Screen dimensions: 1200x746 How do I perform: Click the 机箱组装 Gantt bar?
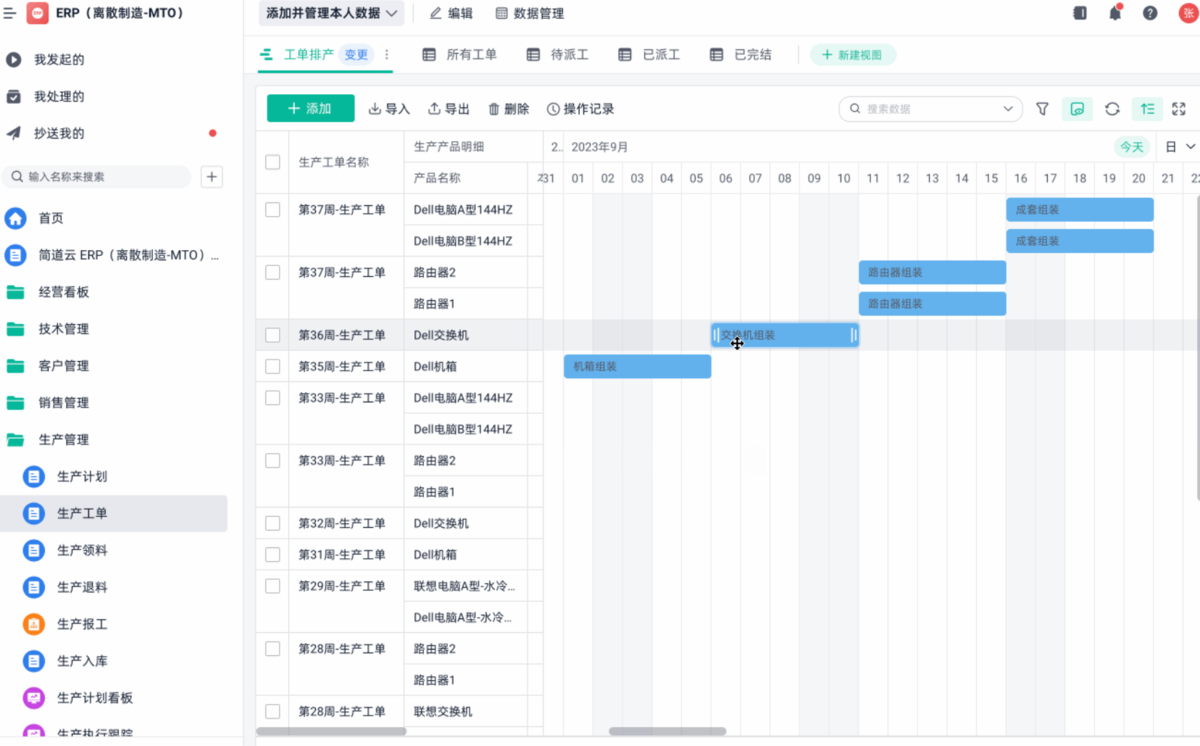(x=637, y=367)
